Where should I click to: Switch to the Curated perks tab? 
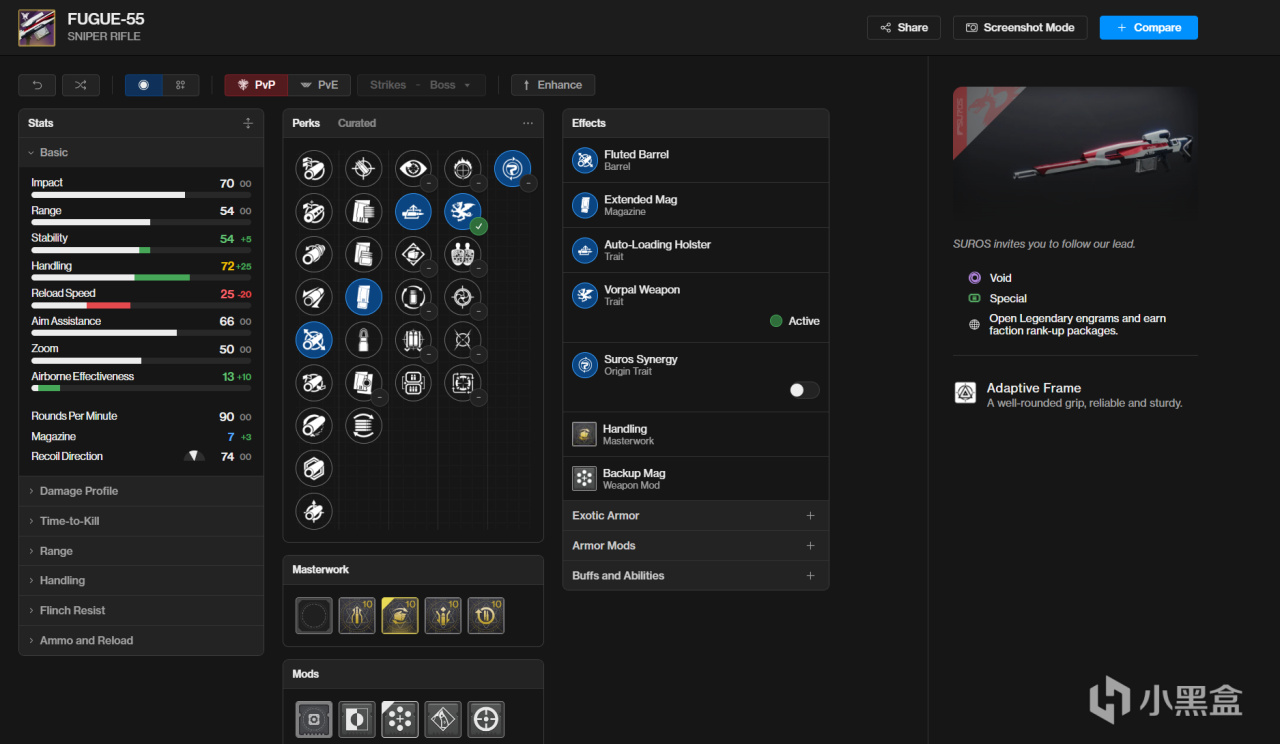pyautogui.click(x=357, y=123)
